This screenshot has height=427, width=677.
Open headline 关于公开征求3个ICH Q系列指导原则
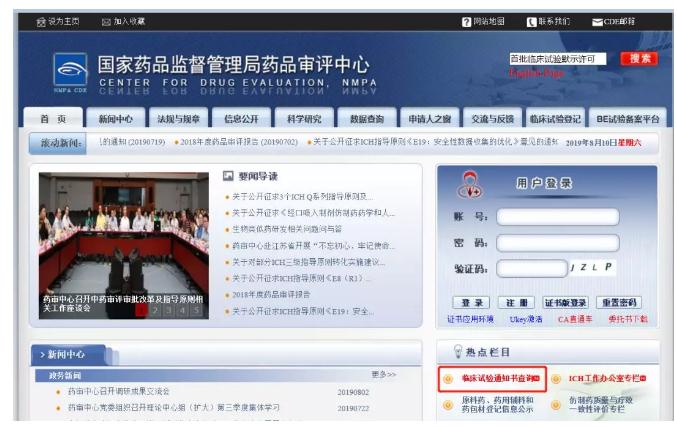[303, 196]
